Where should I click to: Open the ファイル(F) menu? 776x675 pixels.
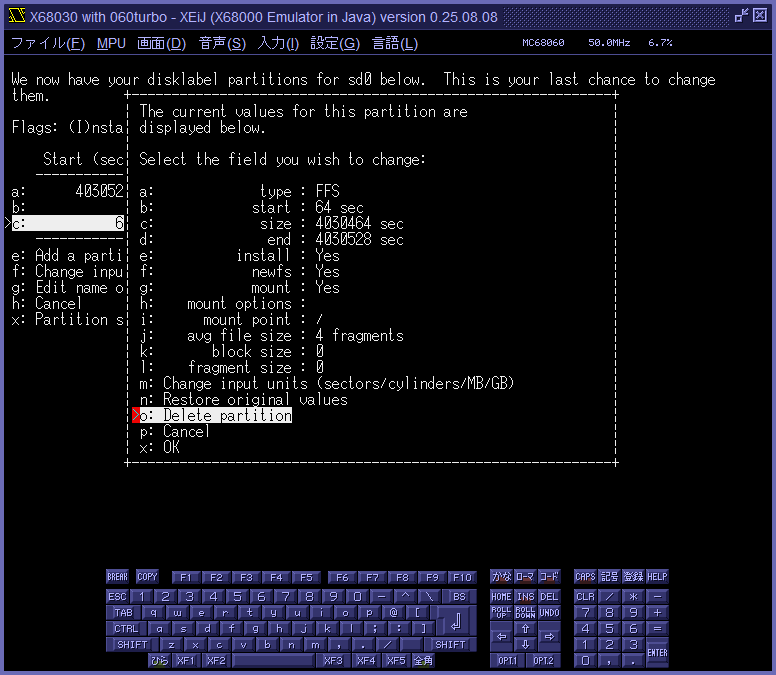point(48,44)
